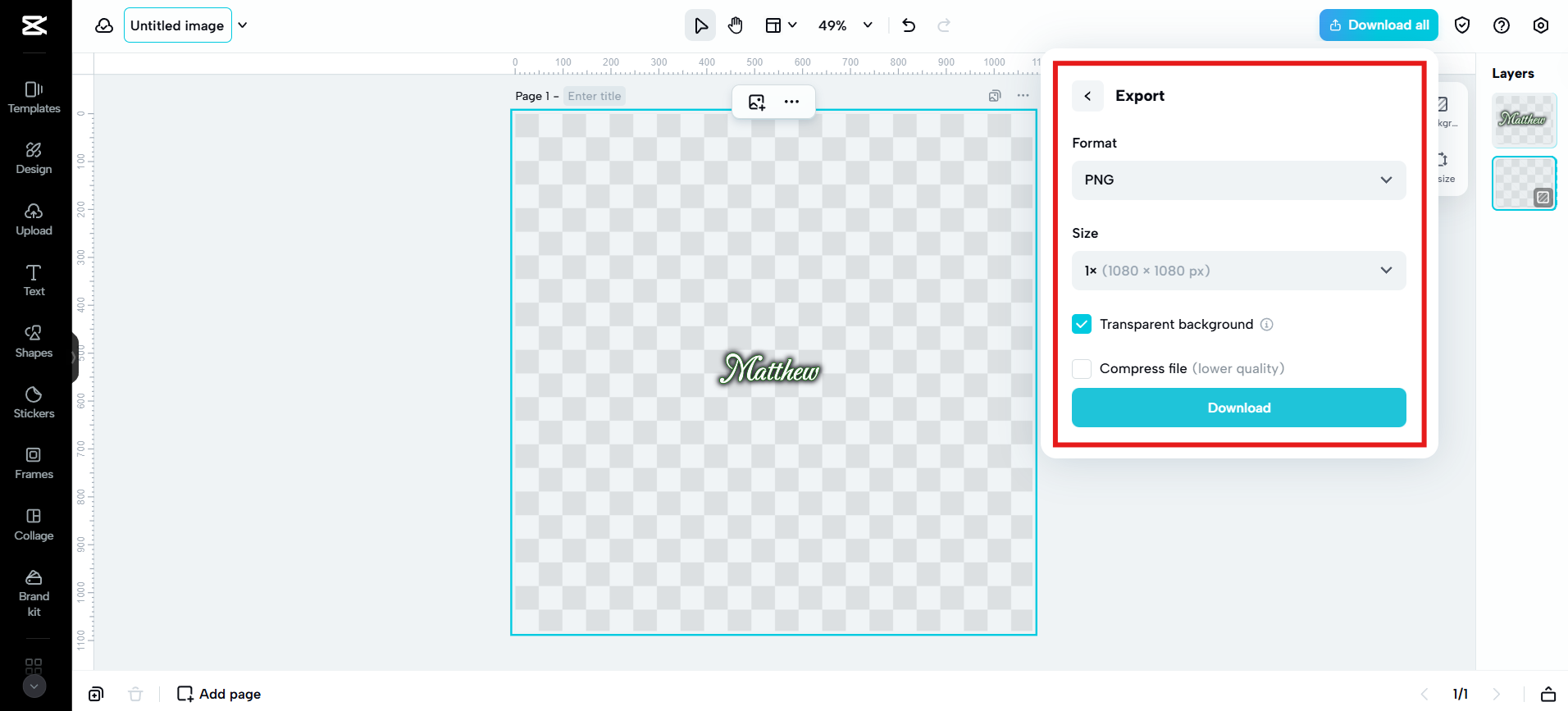Open the Collage panel
Image resolution: width=1568 pixels, height=711 pixels.
34,525
